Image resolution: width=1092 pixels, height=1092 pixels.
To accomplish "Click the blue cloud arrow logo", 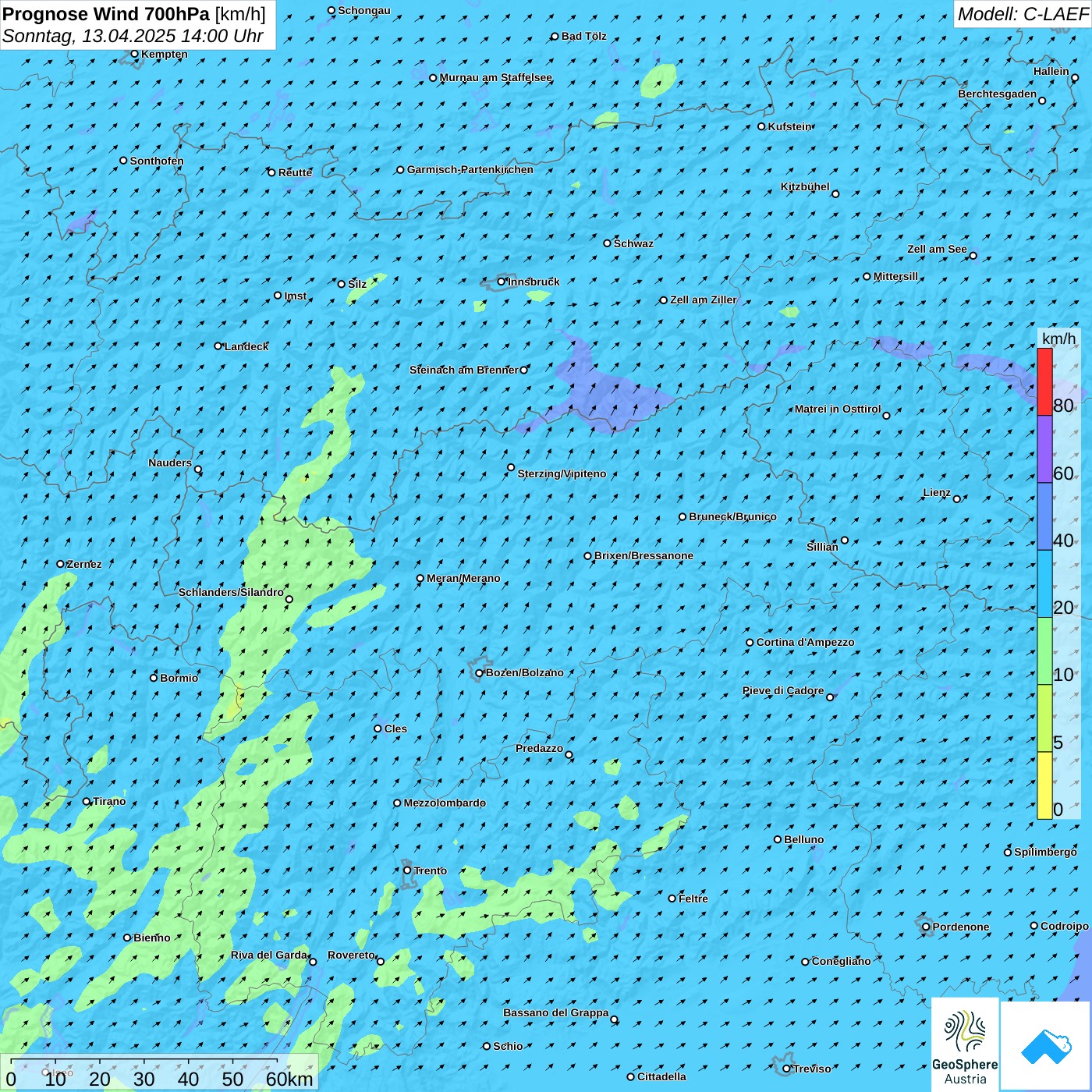I will pos(1045,1046).
